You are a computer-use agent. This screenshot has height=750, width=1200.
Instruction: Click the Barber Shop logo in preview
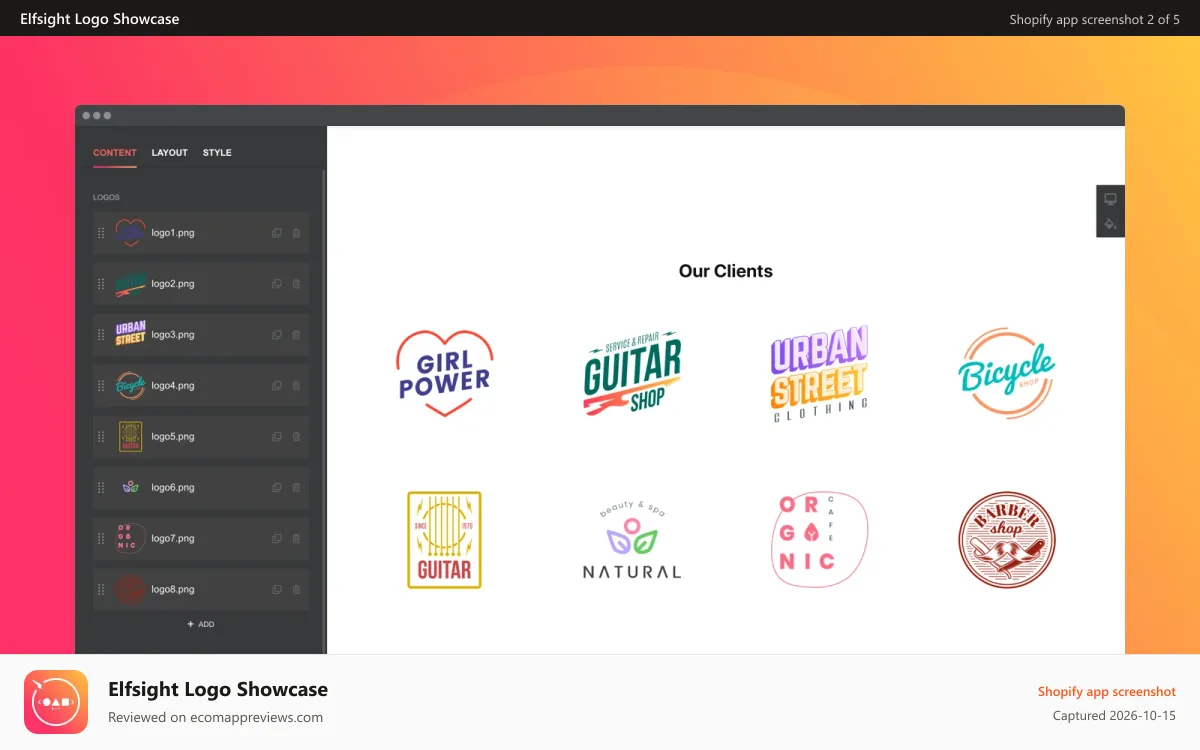[x=1006, y=540]
